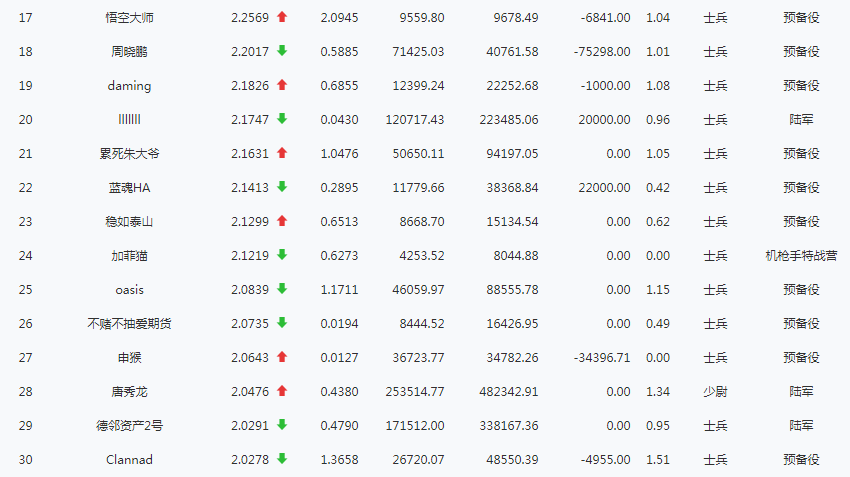The image size is (850, 477).
Task: Open trader name 悟空大师
Action: [129, 18]
